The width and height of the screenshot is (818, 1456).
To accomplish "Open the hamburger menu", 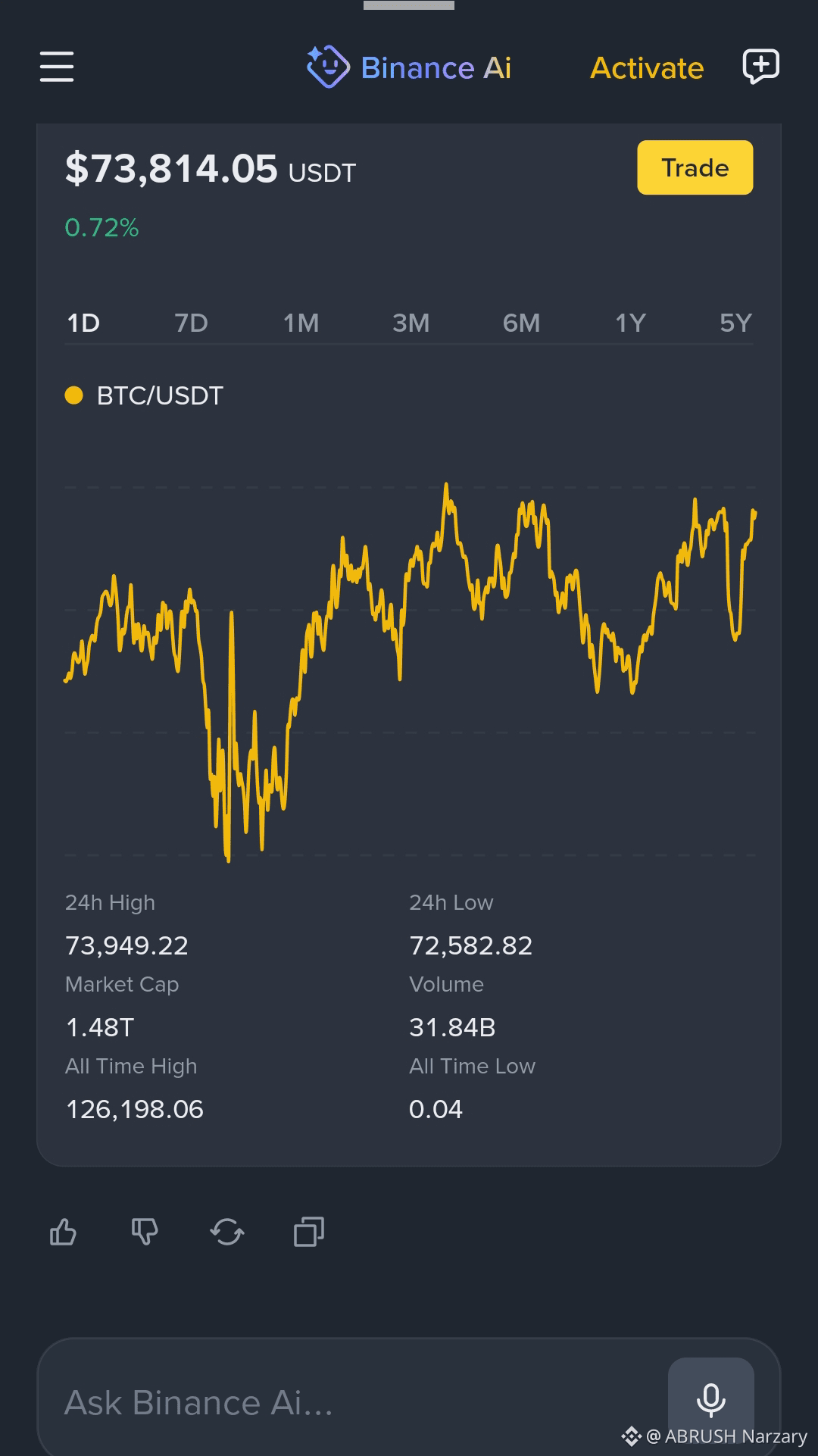I will point(57,67).
